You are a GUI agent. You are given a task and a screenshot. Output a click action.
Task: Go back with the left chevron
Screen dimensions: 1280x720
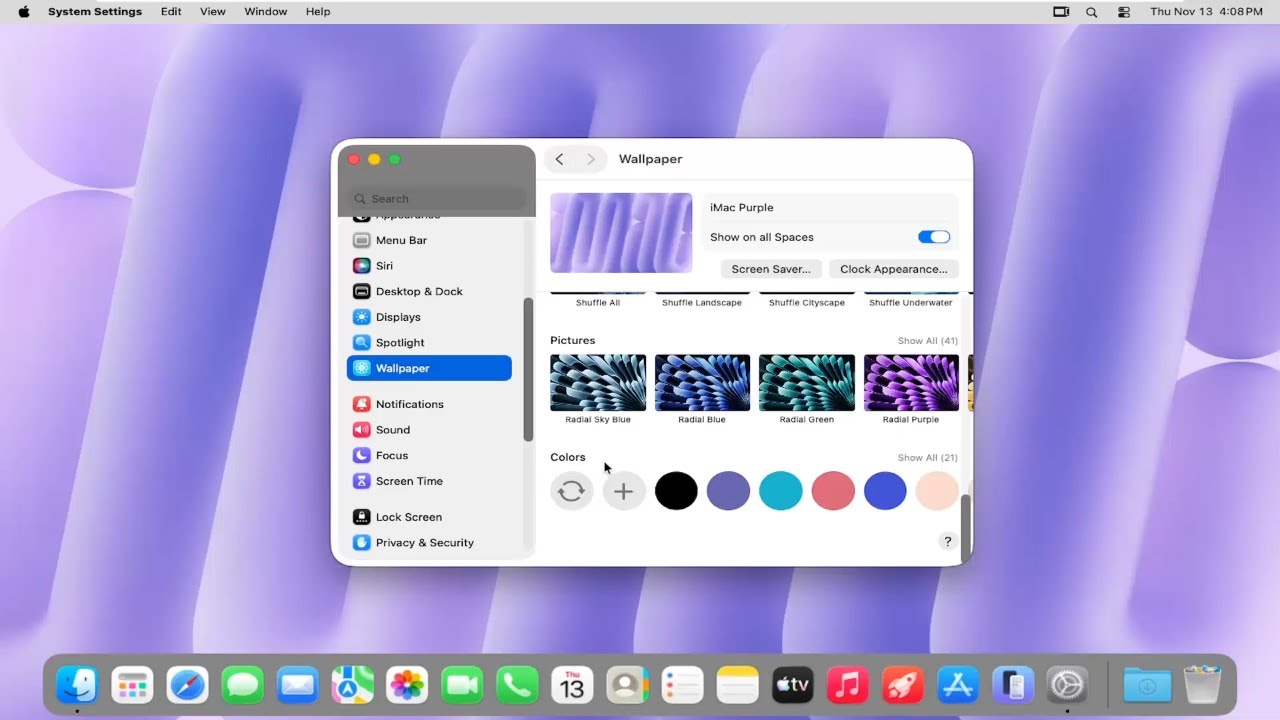click(560, 159)
